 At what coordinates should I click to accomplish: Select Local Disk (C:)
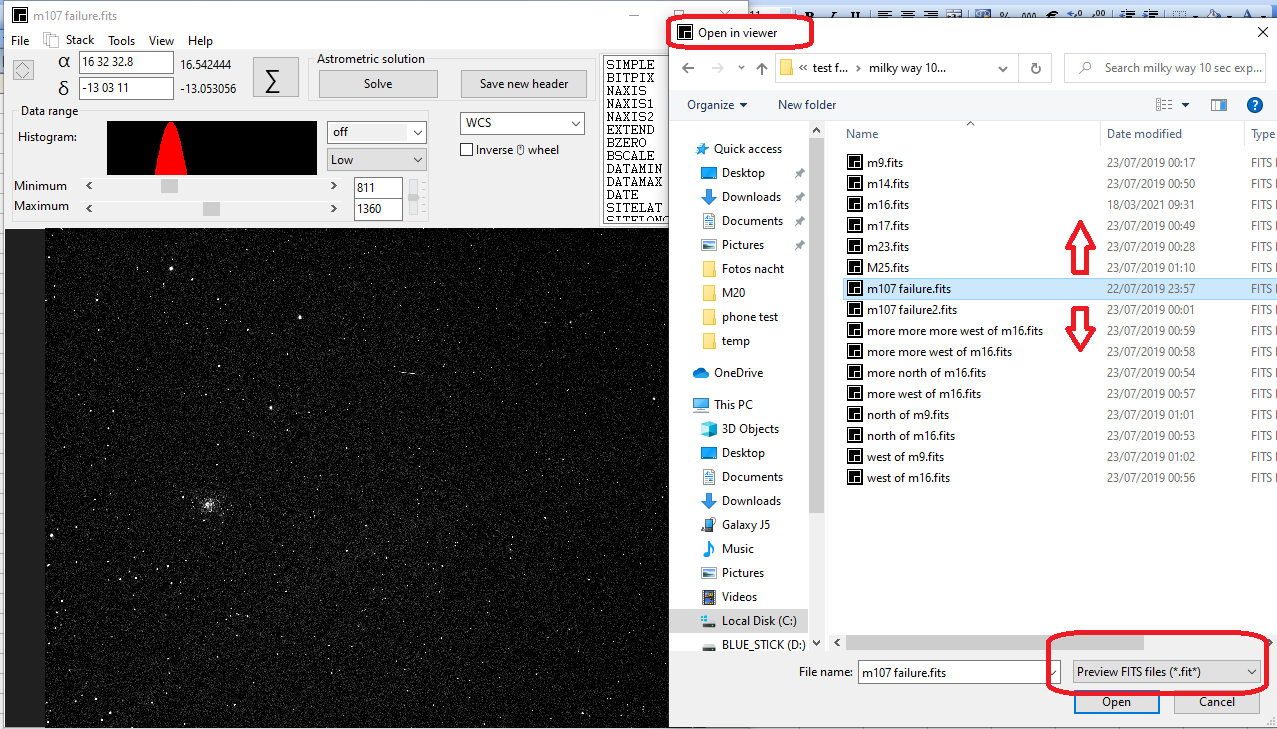tap(759, 620)
